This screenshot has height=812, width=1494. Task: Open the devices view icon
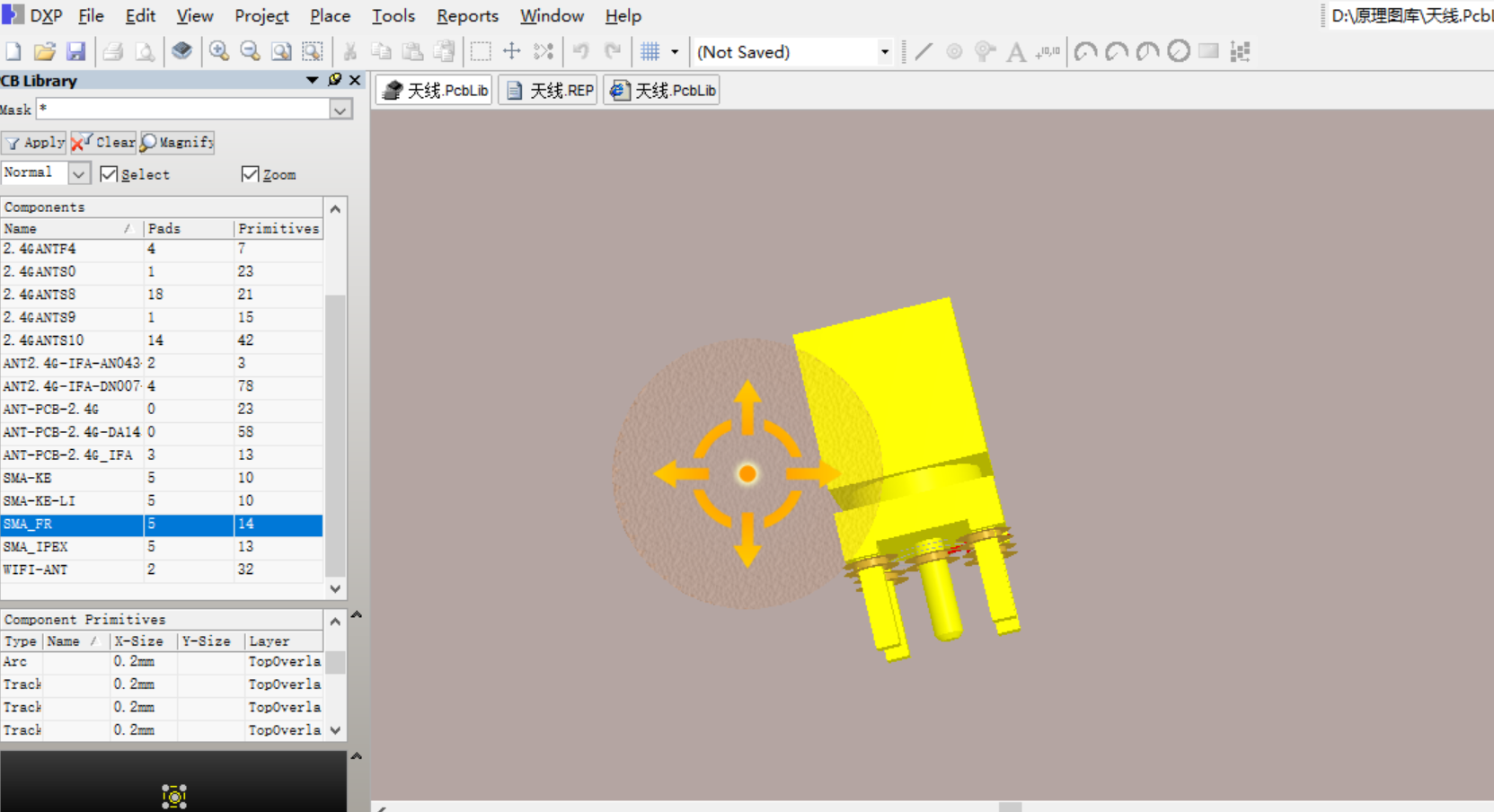click(181, 51)
